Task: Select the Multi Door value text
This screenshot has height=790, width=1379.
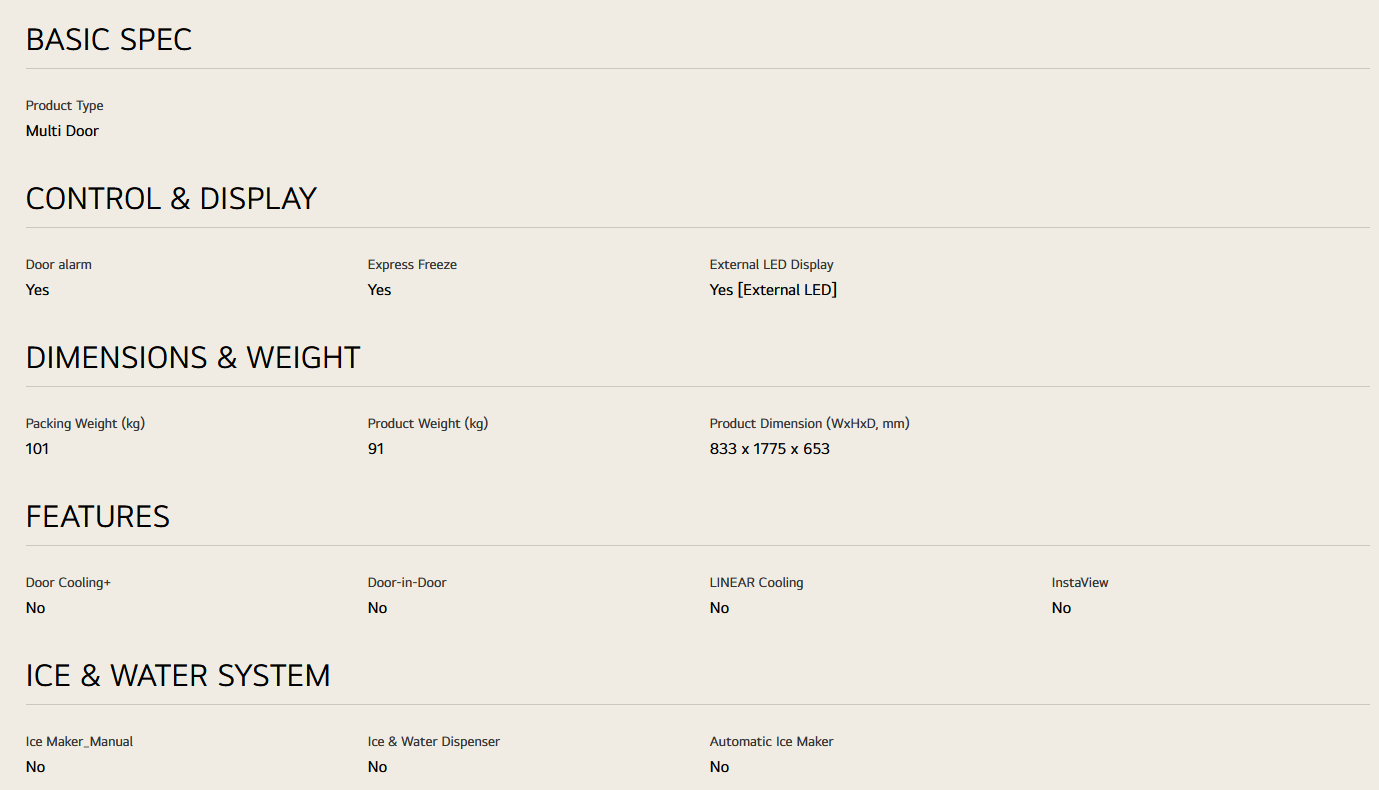Action: [62, 131]
